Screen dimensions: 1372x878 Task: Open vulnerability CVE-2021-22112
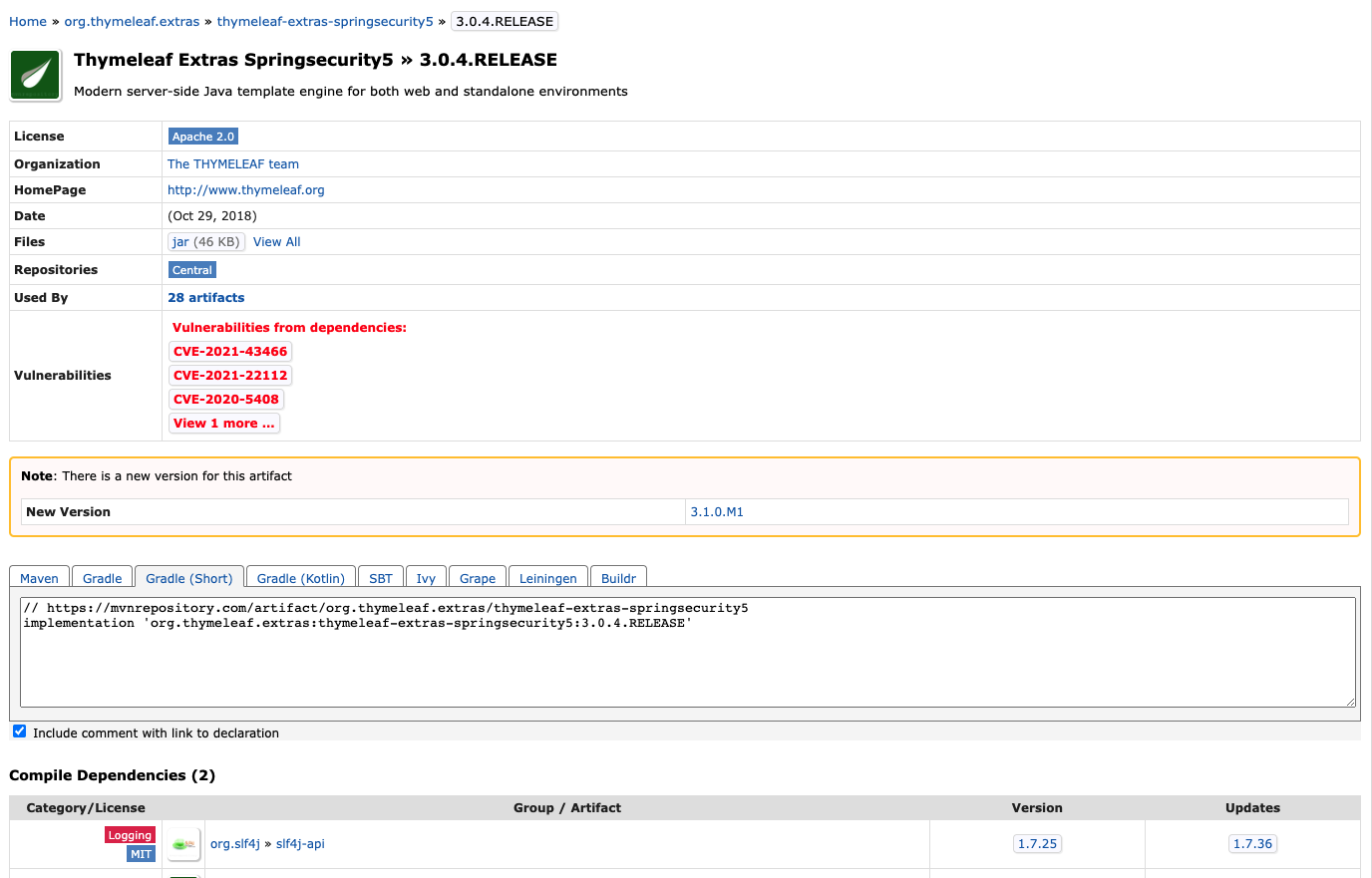[230, 376]
